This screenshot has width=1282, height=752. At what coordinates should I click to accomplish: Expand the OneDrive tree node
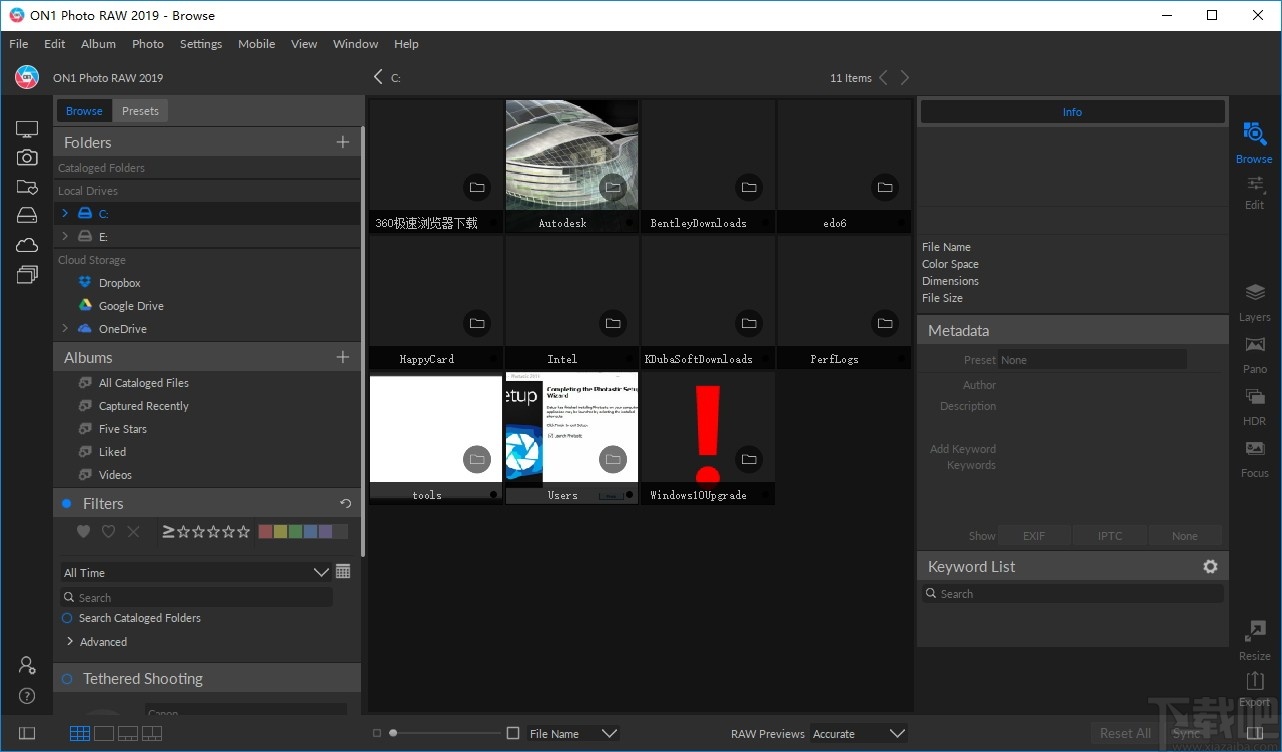point(65,328)
